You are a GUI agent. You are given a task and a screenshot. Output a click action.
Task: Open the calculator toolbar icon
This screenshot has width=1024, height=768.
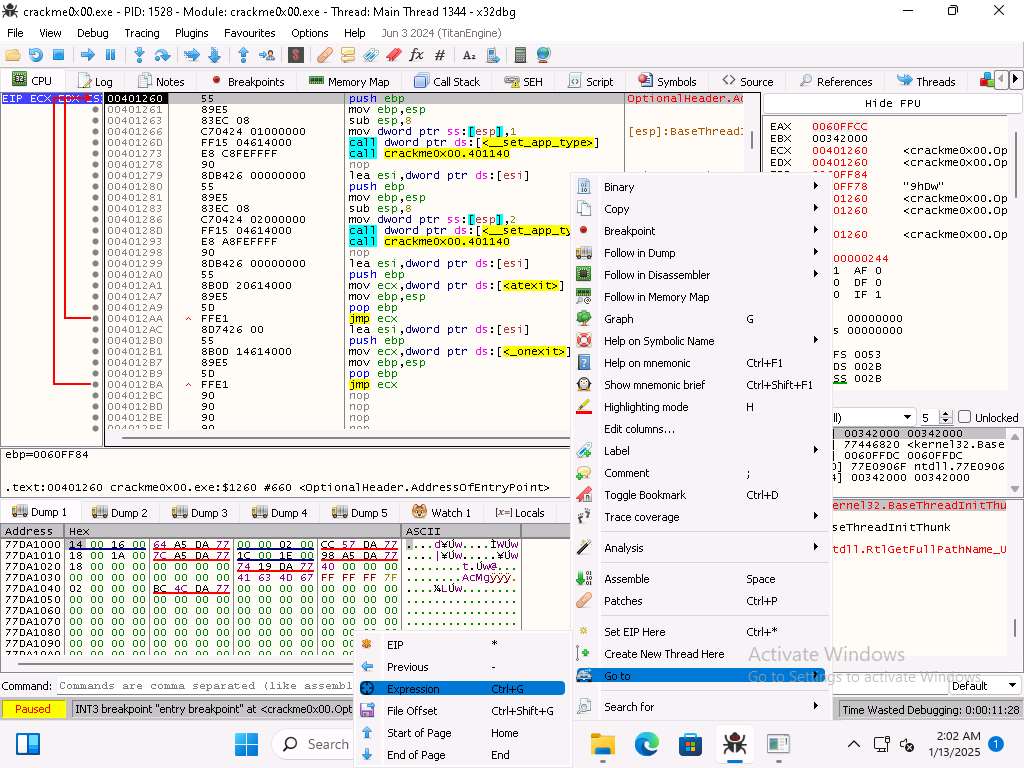520,55
